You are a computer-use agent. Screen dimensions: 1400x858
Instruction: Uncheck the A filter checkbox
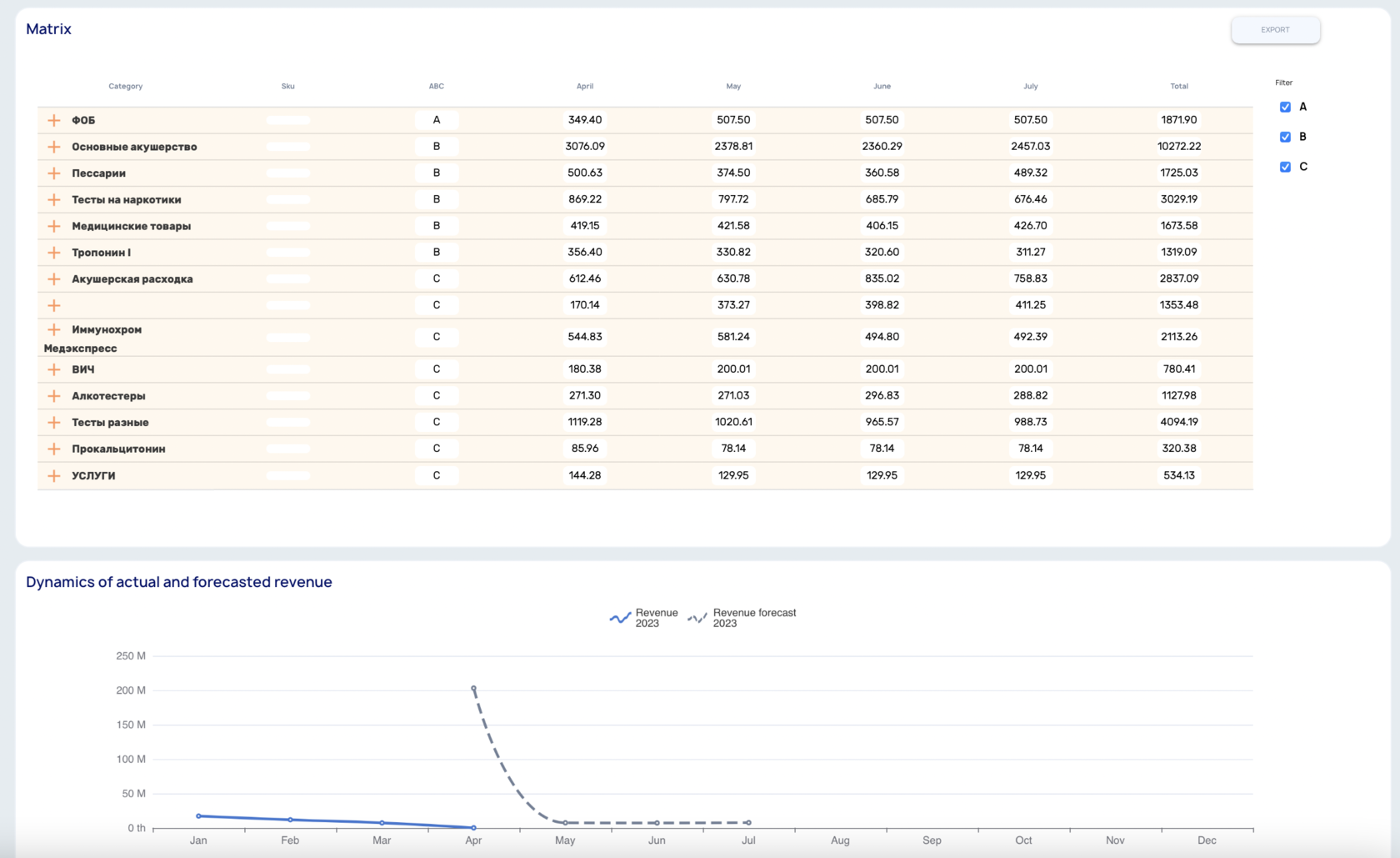coord(1285,107)
